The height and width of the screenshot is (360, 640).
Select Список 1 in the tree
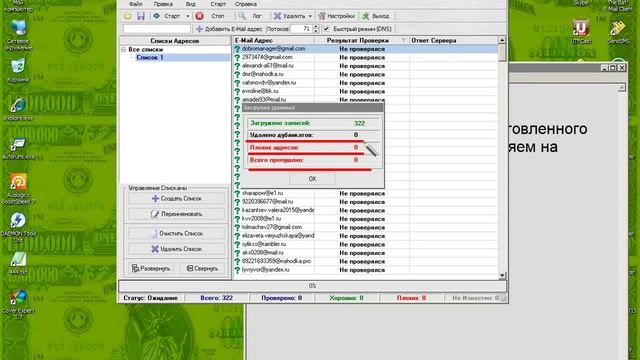point(150,58)
